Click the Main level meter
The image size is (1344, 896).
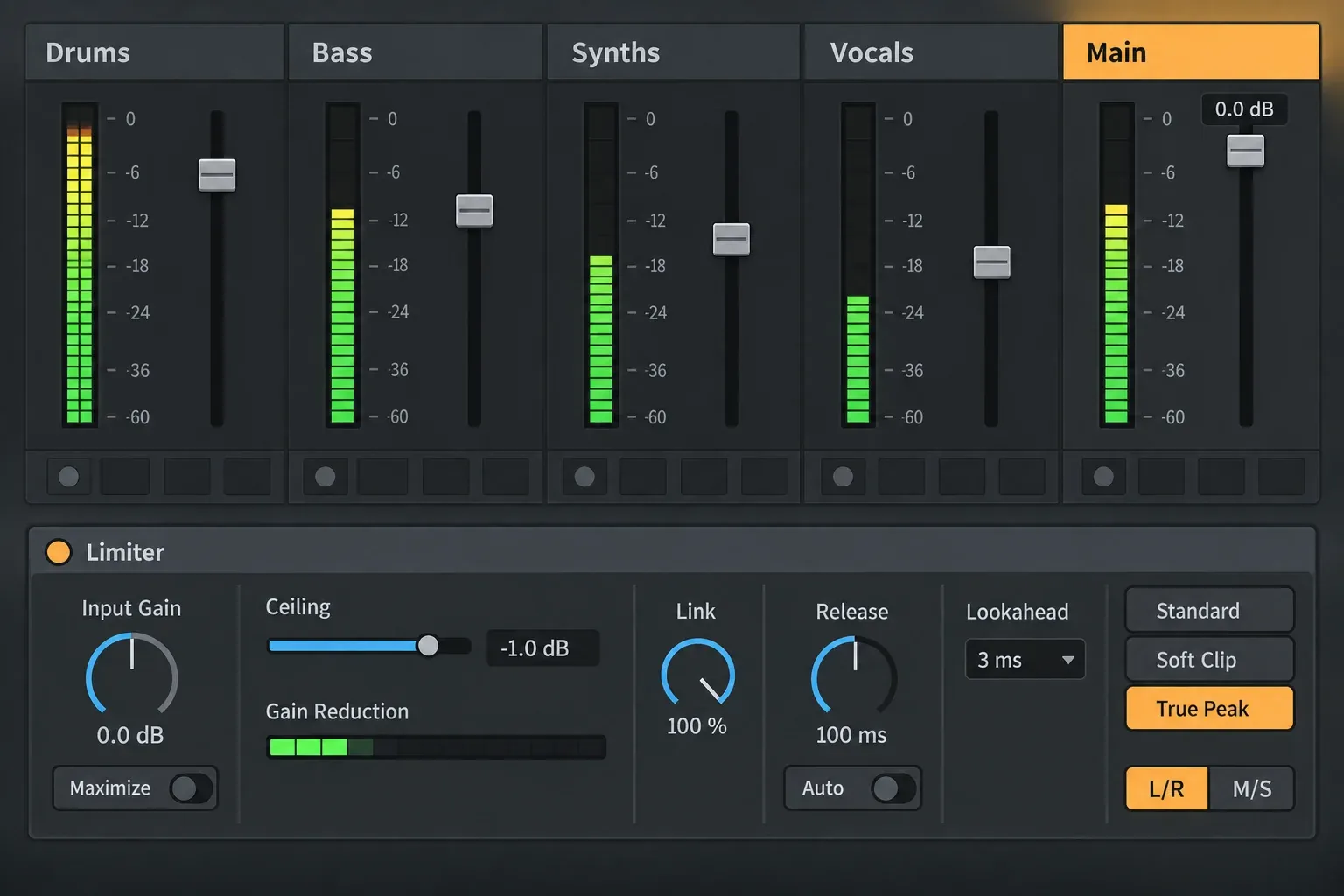[1116, 264]
